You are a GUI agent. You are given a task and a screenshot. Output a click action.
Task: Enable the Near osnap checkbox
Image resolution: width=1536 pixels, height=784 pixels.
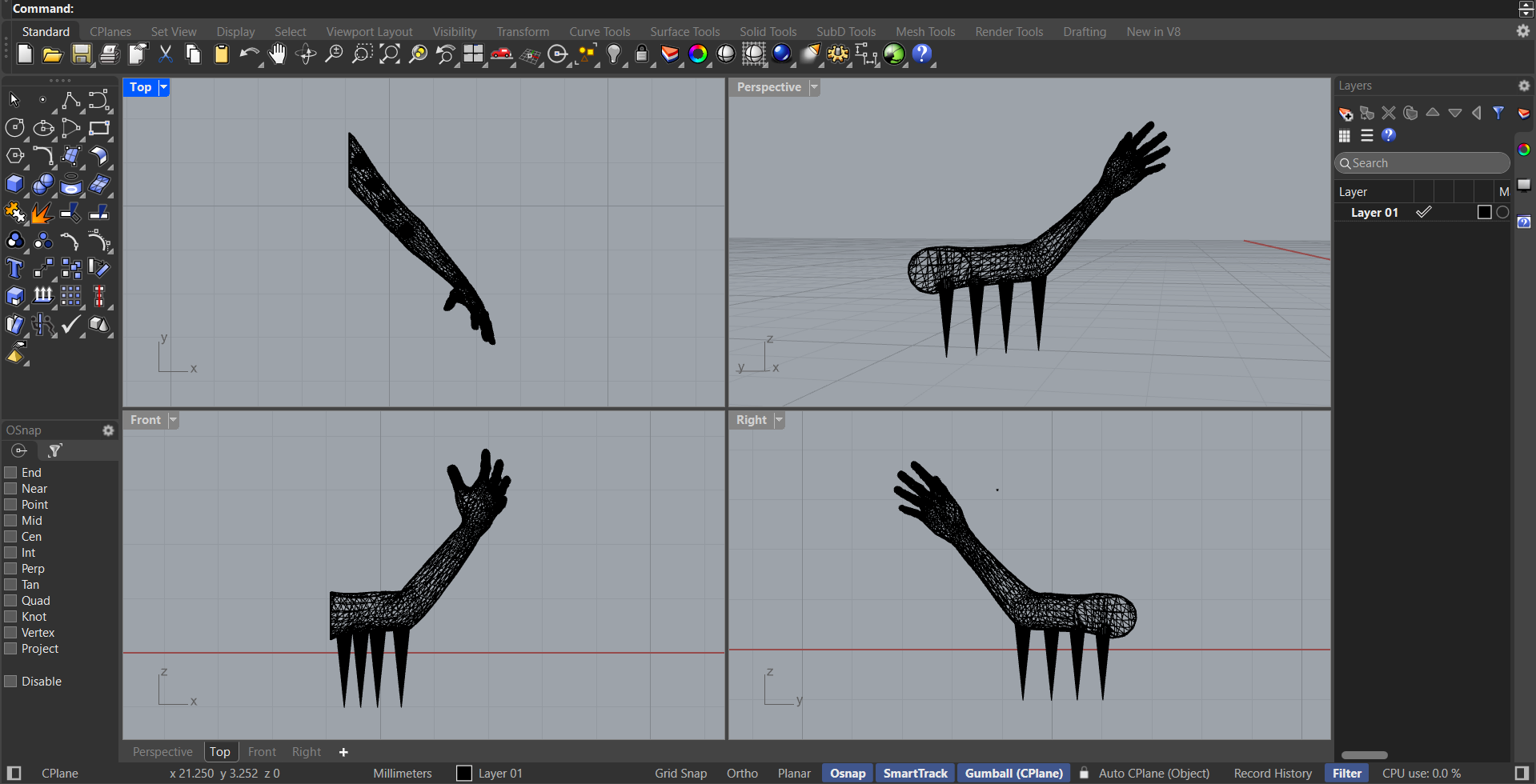pyautogui.click(x=10, y=489)
